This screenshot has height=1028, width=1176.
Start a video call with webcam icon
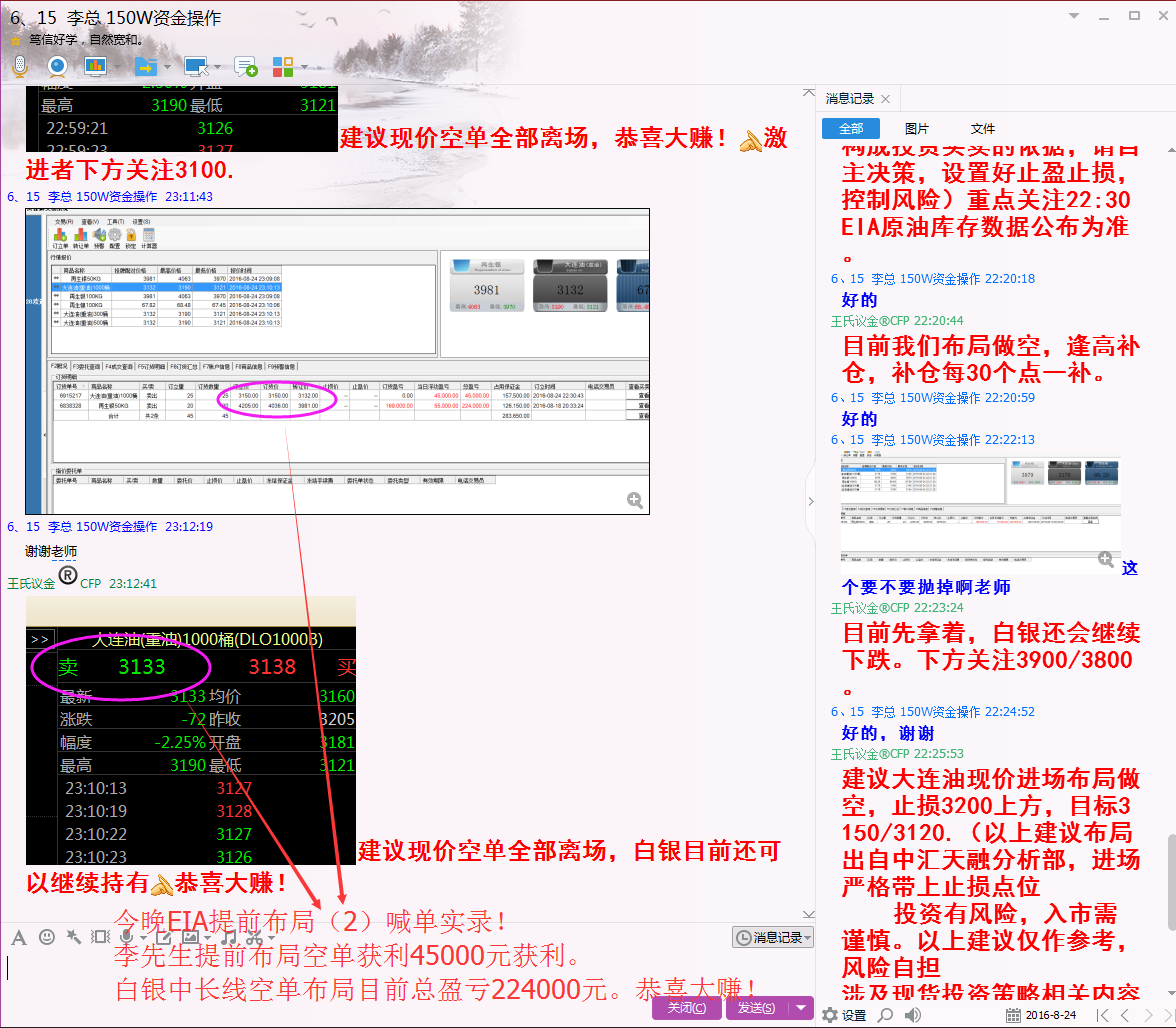click(x=58, y=66)
